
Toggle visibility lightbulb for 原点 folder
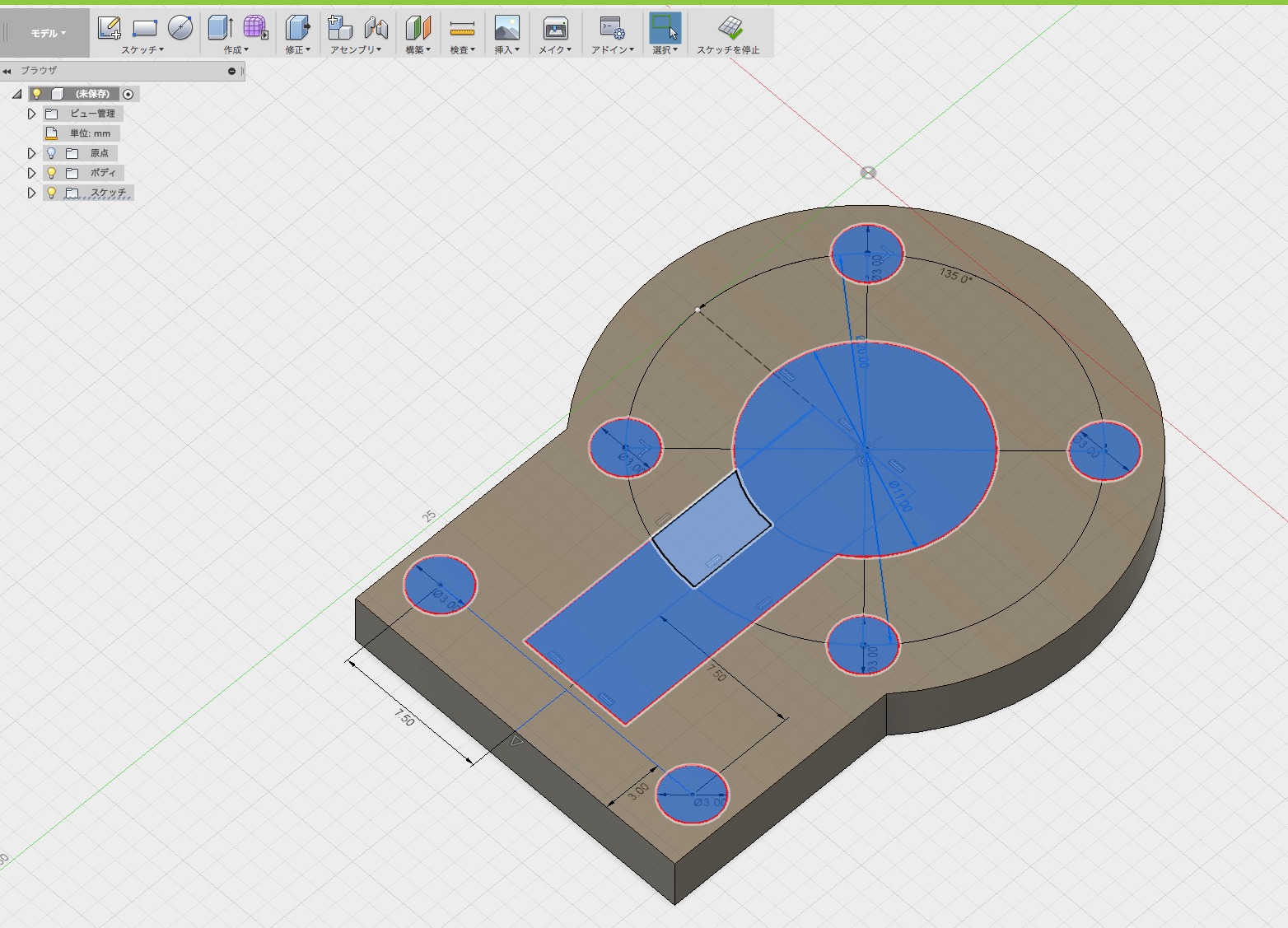[51, 153]
